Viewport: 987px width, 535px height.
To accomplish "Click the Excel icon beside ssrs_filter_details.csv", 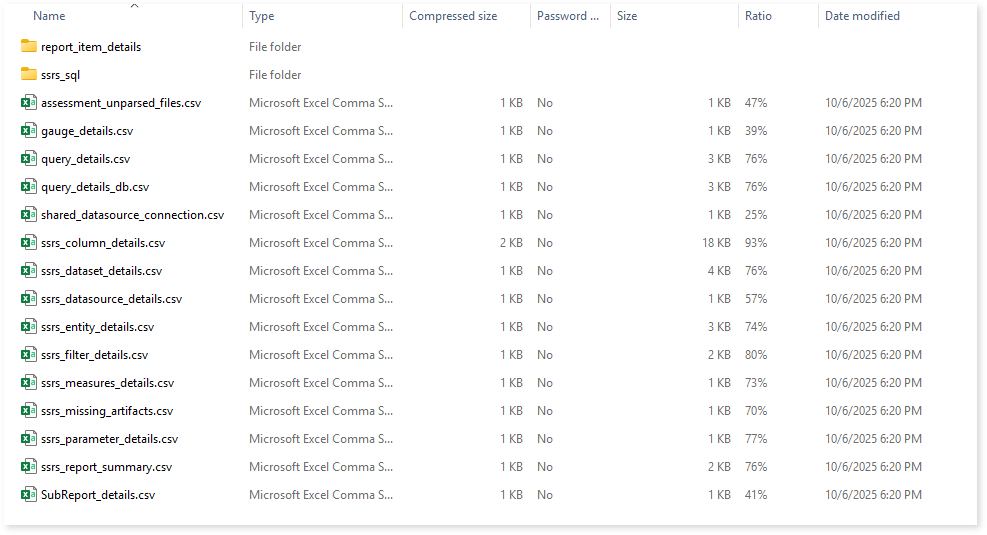I will (29, 355).
